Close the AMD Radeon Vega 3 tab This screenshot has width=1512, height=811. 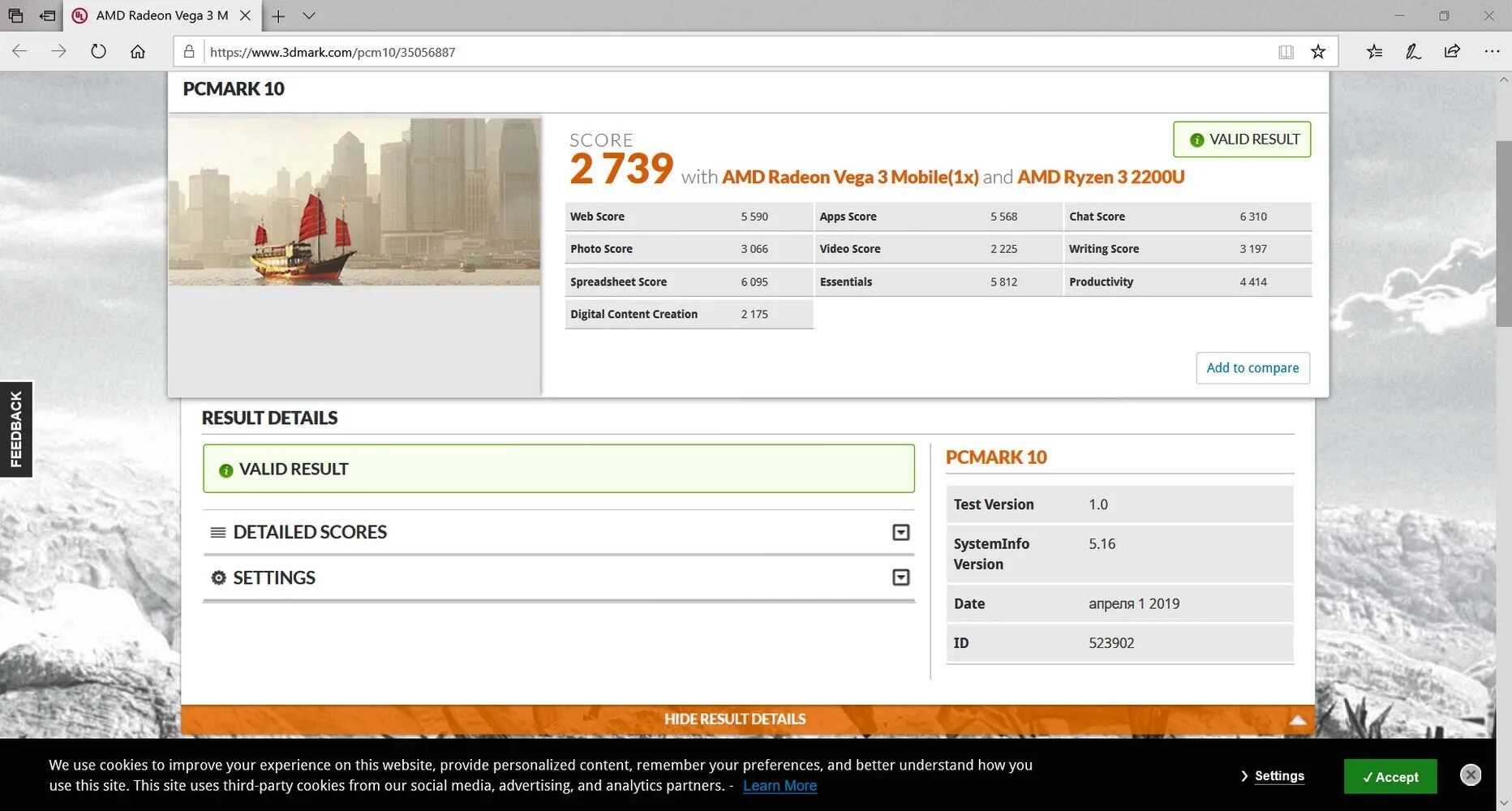pos(245,15)
